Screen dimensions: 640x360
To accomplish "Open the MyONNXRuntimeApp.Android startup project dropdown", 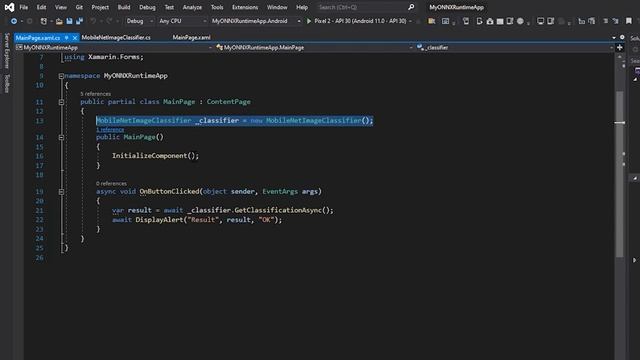I will pos(256,21).
